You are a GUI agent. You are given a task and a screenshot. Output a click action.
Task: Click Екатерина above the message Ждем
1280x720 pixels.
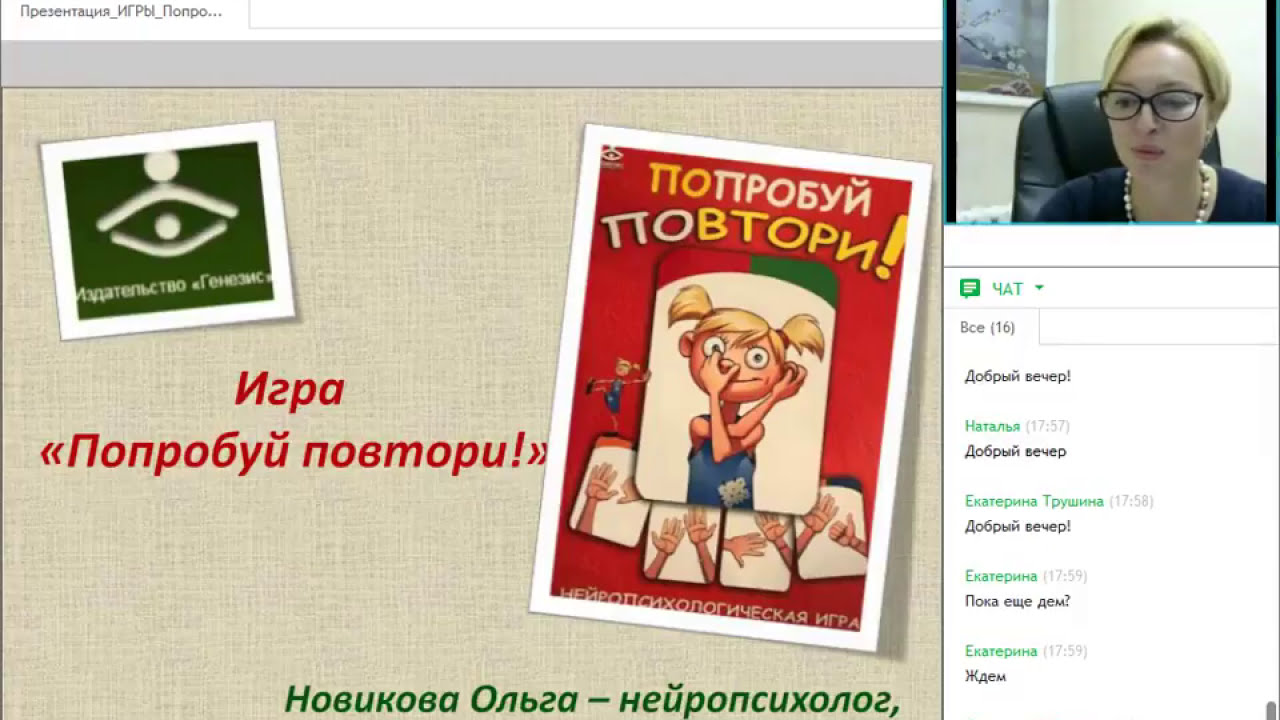point(1001,651)
